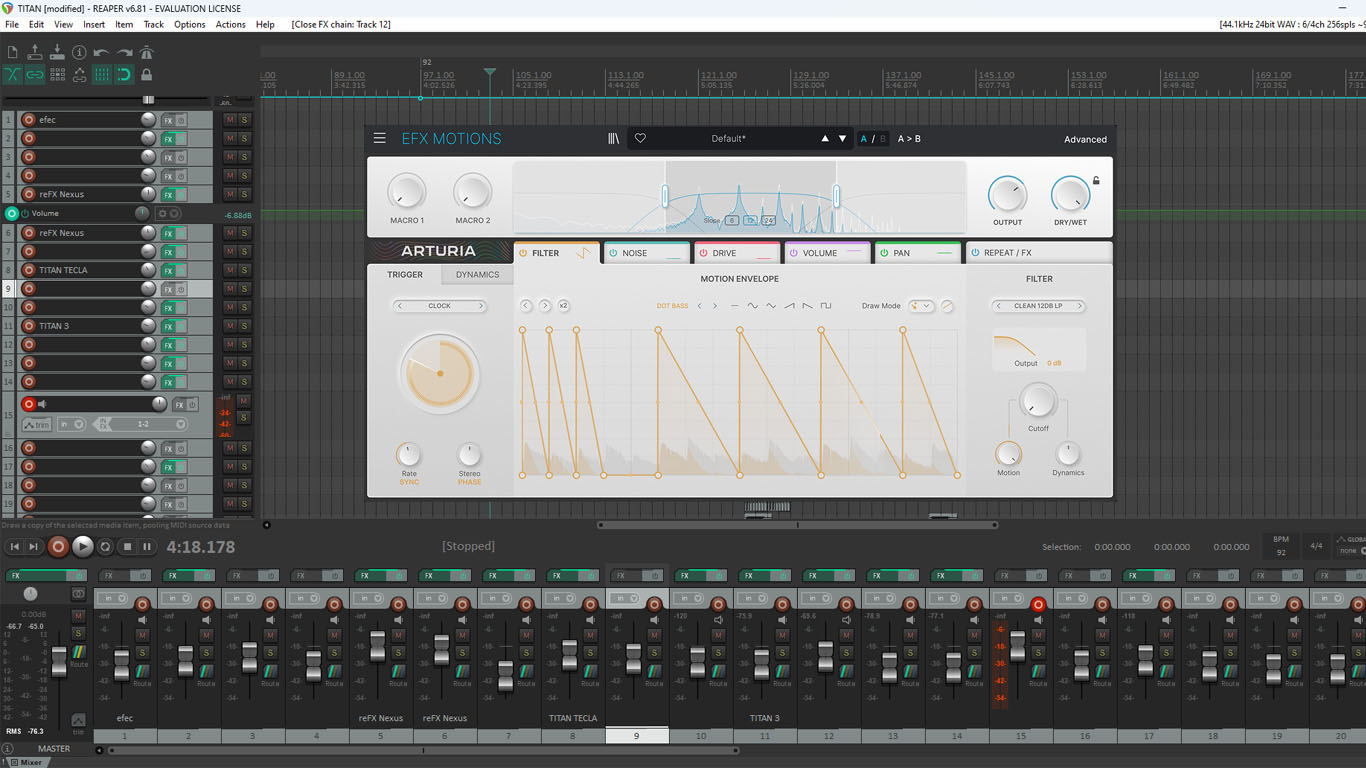The image size is (1366, 768).
Task: Click the Open Project upload-arrow icon
Action: pos(35,52)
